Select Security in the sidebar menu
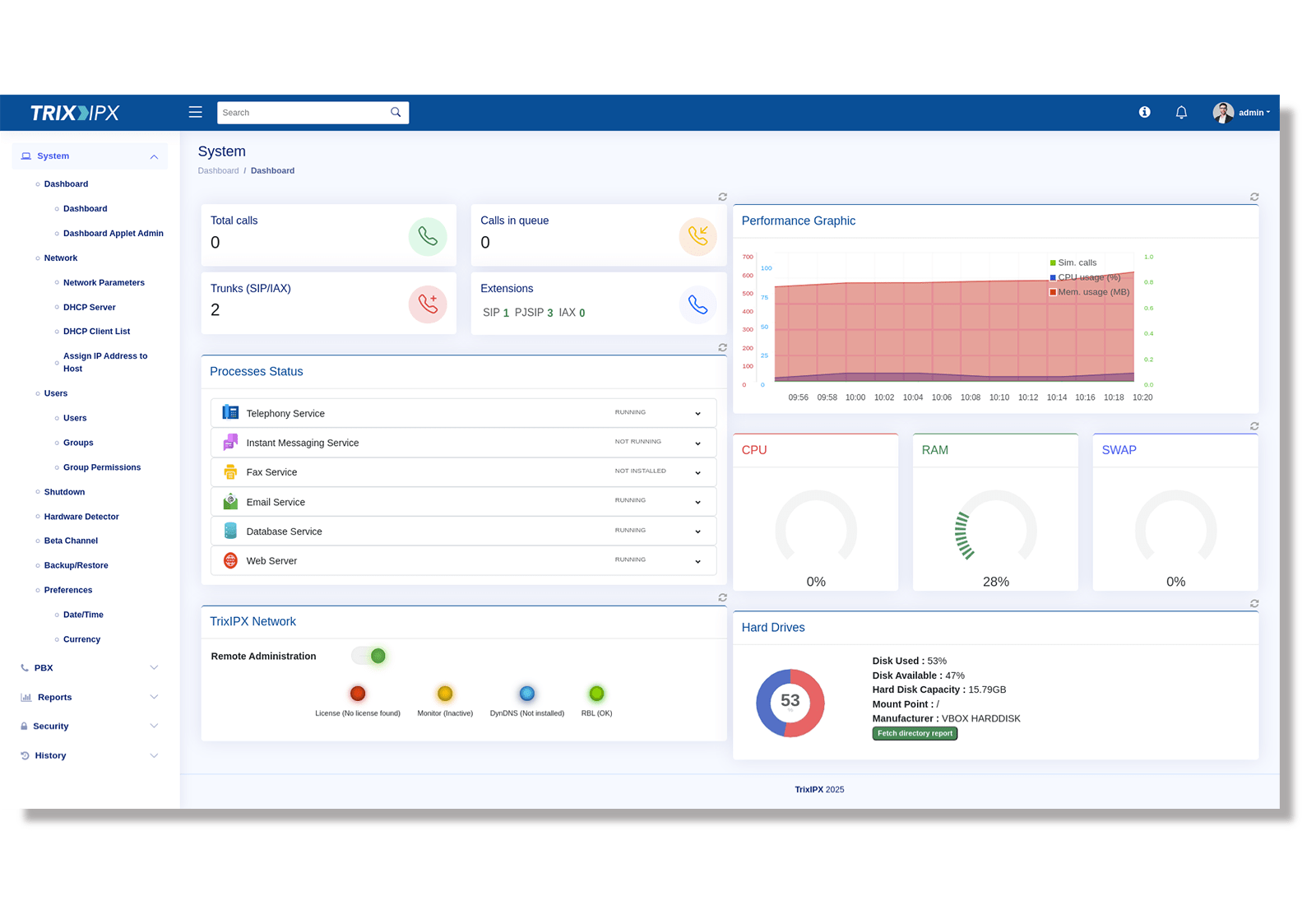Screen dimensions: 1316x924 pos(53,726)
